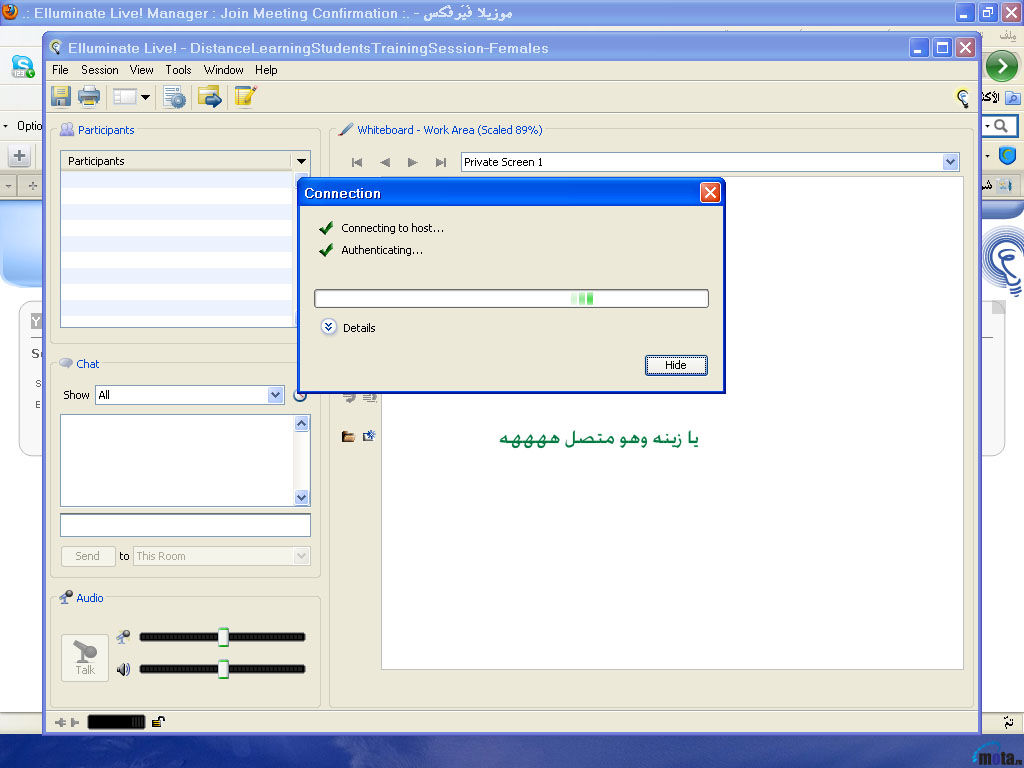Click the Hide button

pos(676,365)
